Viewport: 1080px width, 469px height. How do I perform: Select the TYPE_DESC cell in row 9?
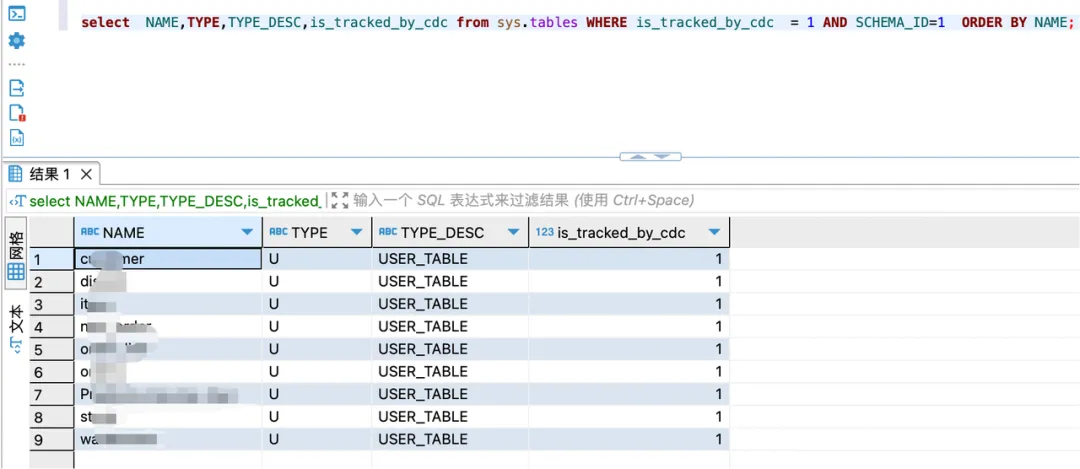(x=450, y=439)
